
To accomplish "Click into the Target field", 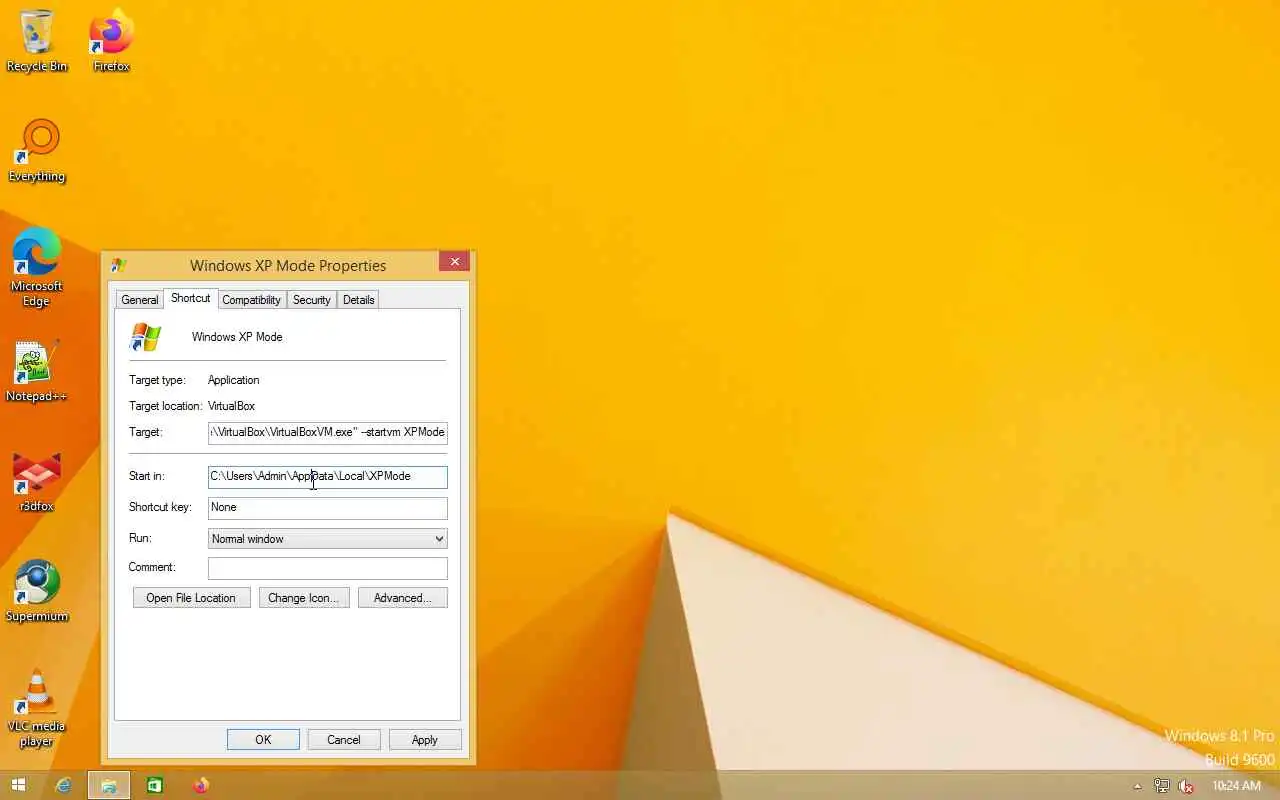I will [x=328, y=432].
